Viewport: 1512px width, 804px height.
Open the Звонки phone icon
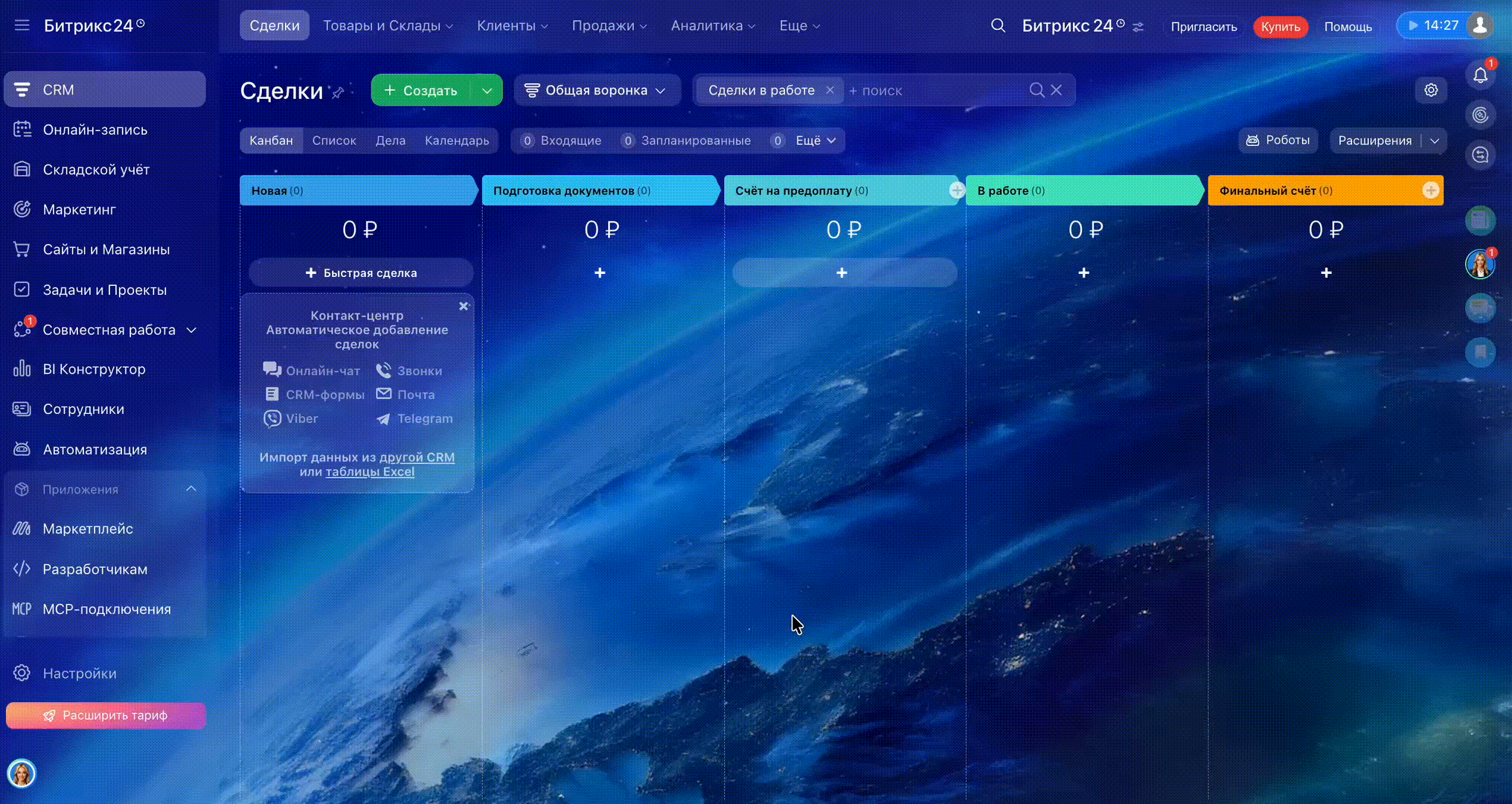(x=383, y=370)
